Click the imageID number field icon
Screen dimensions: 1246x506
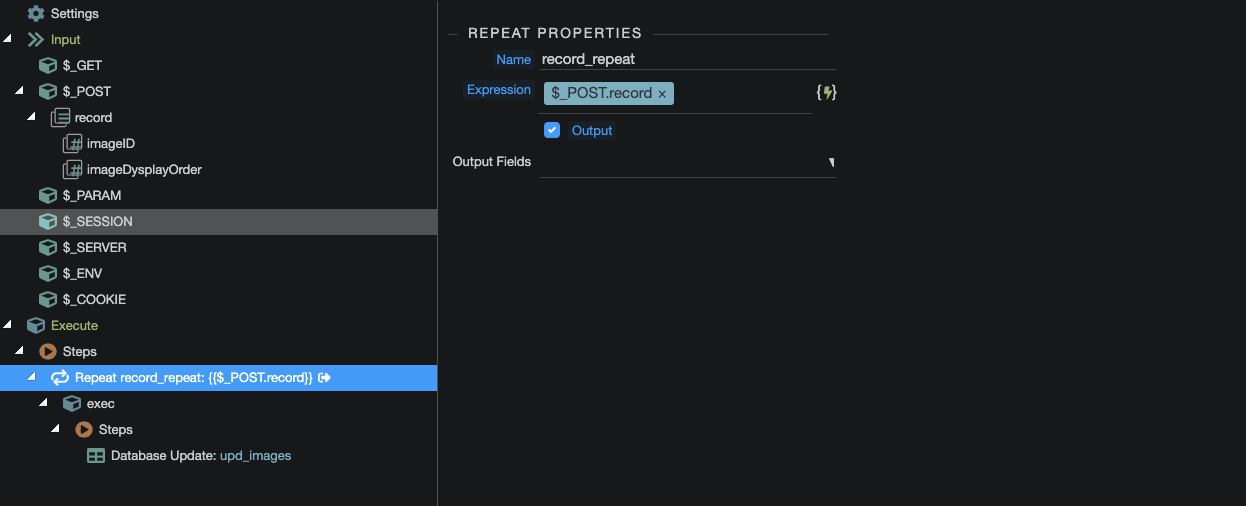click(72, 144)
